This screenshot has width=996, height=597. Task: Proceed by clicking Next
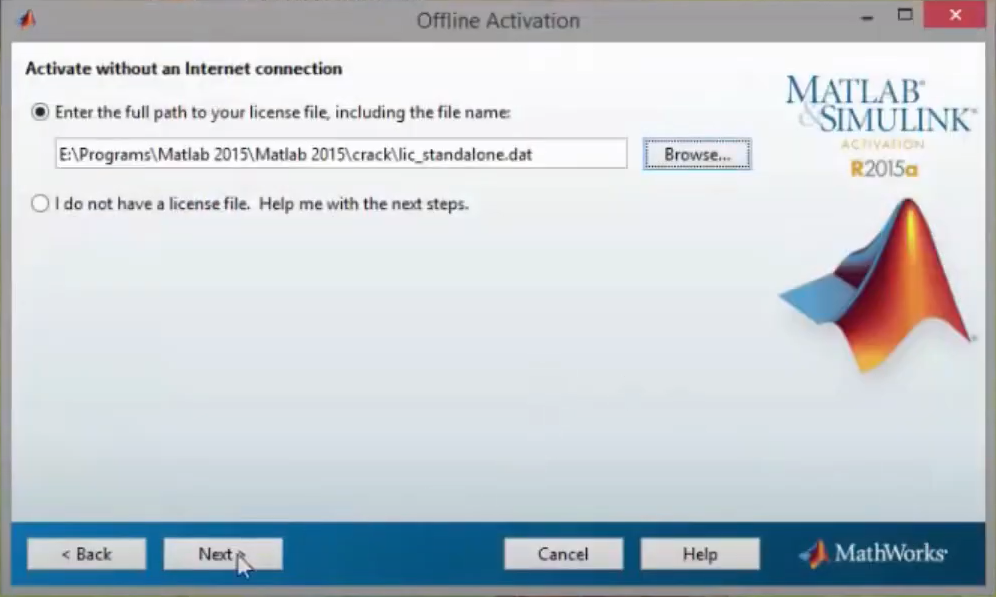pos(222,554)
